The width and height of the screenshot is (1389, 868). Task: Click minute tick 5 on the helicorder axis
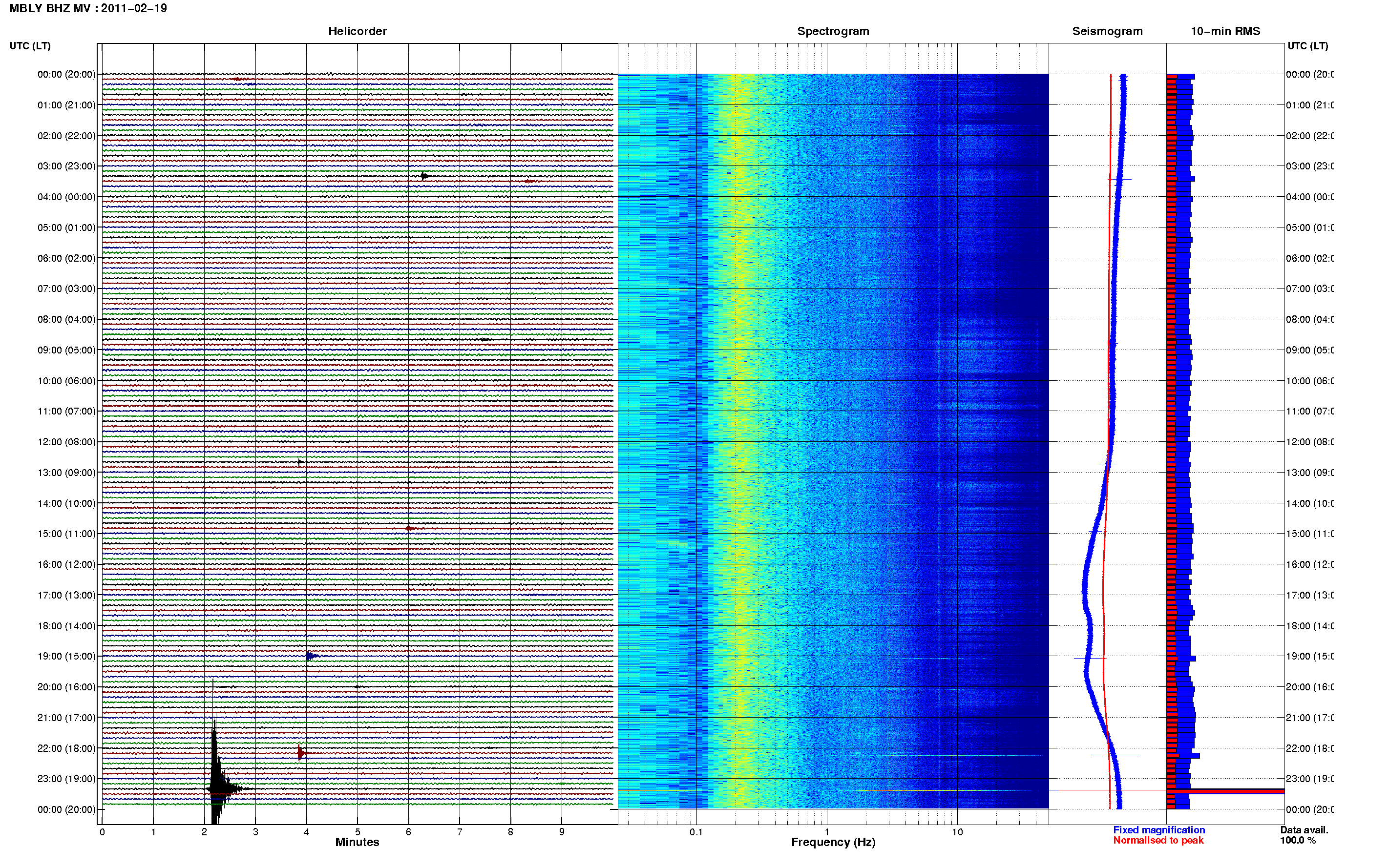(357, 832)
